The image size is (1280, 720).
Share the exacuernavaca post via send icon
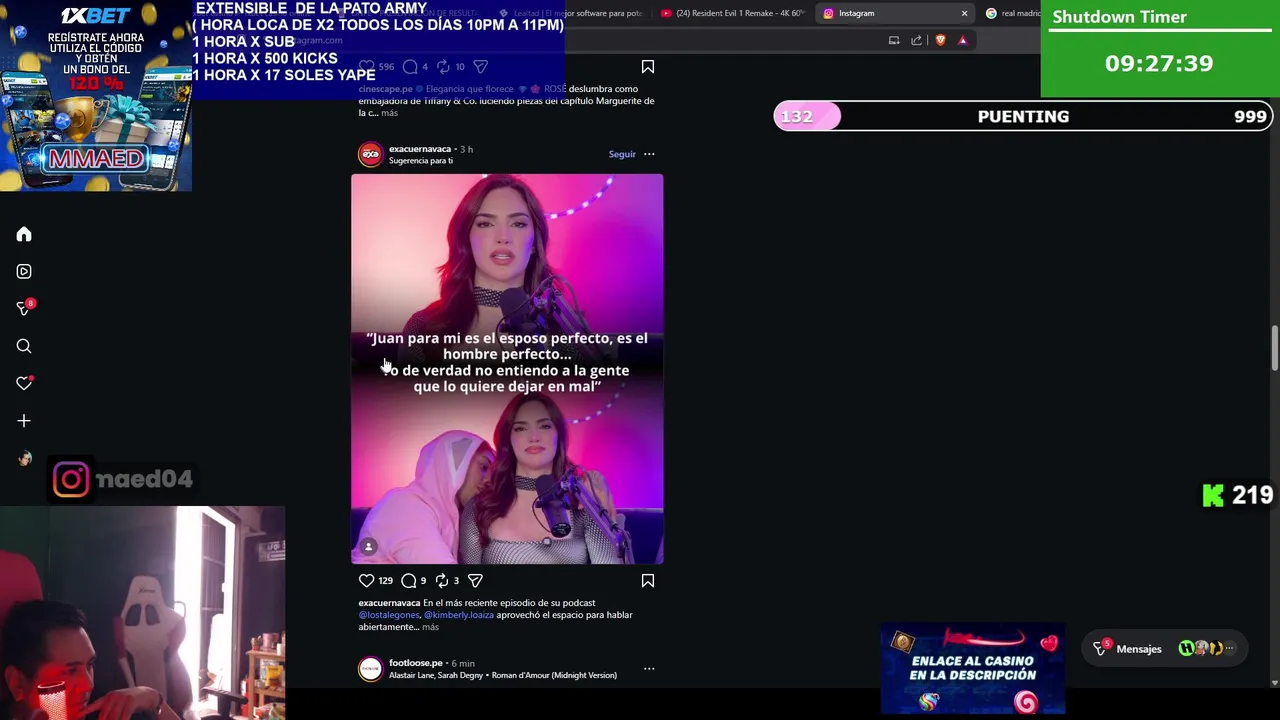point(475,580)
